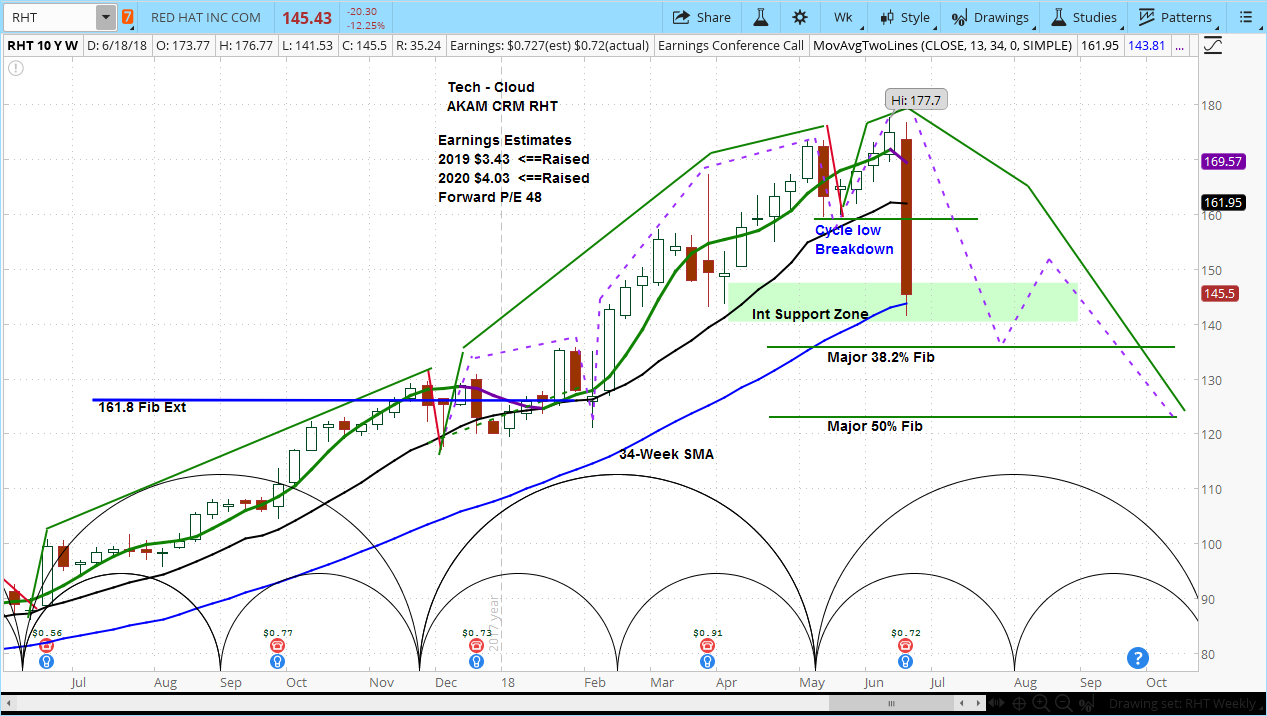Select the Major 50% Fib label
The image size is (1267, 716).
click(x=875, y=426)
